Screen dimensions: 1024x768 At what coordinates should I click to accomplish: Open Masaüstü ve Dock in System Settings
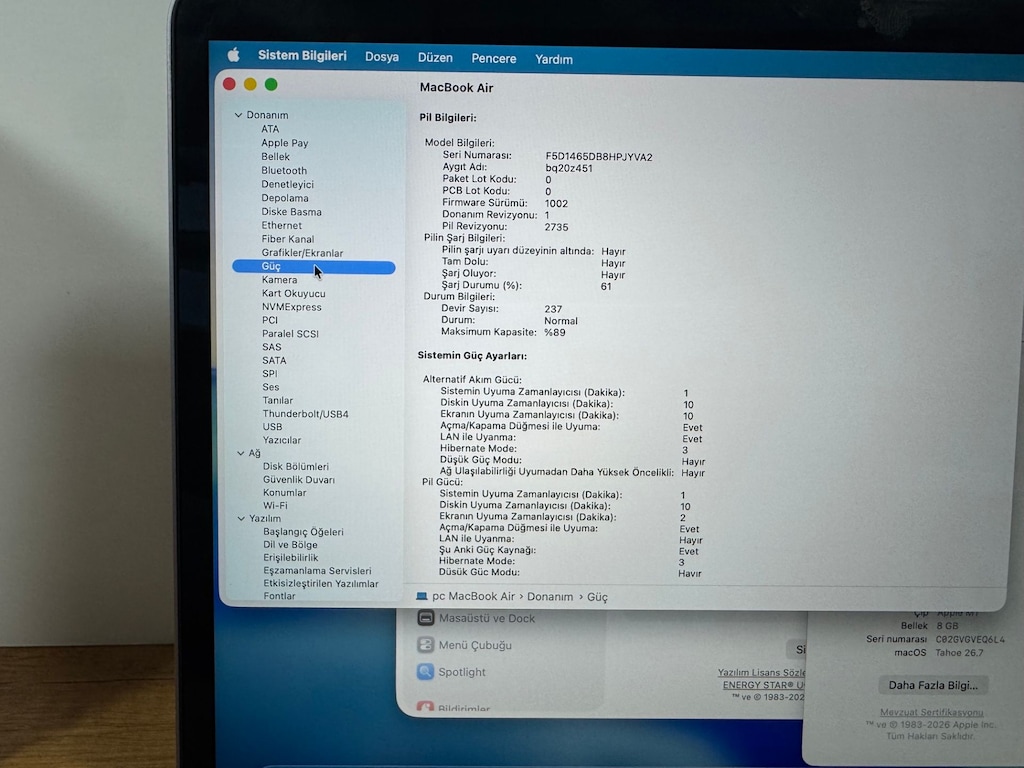pos(487,618)
